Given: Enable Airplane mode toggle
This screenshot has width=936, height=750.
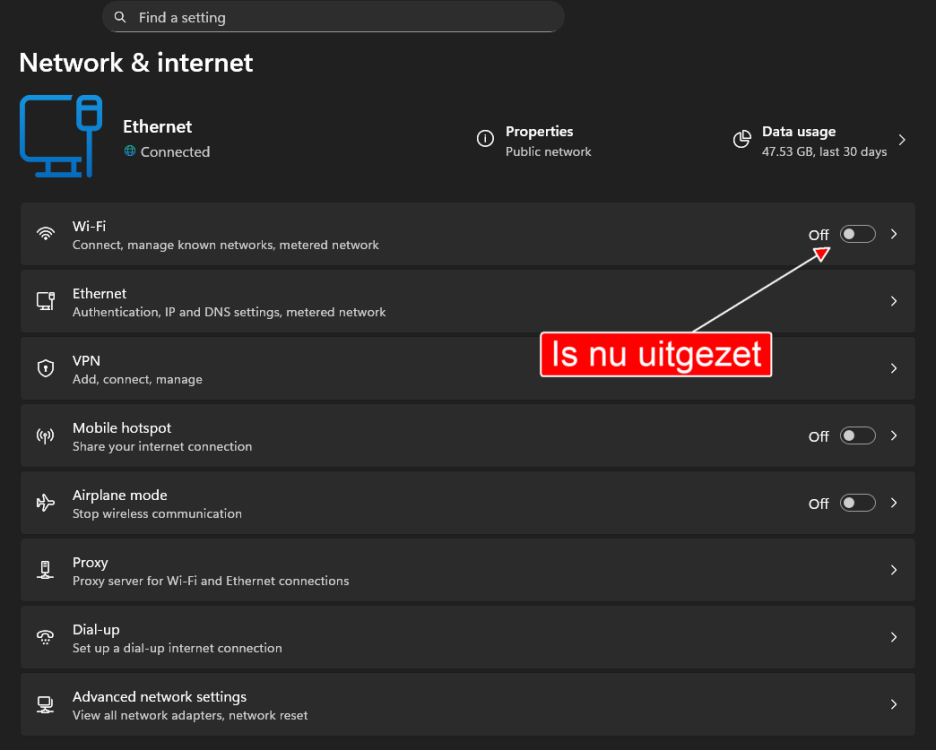Looking at the screenshot, I should point(857,503).
